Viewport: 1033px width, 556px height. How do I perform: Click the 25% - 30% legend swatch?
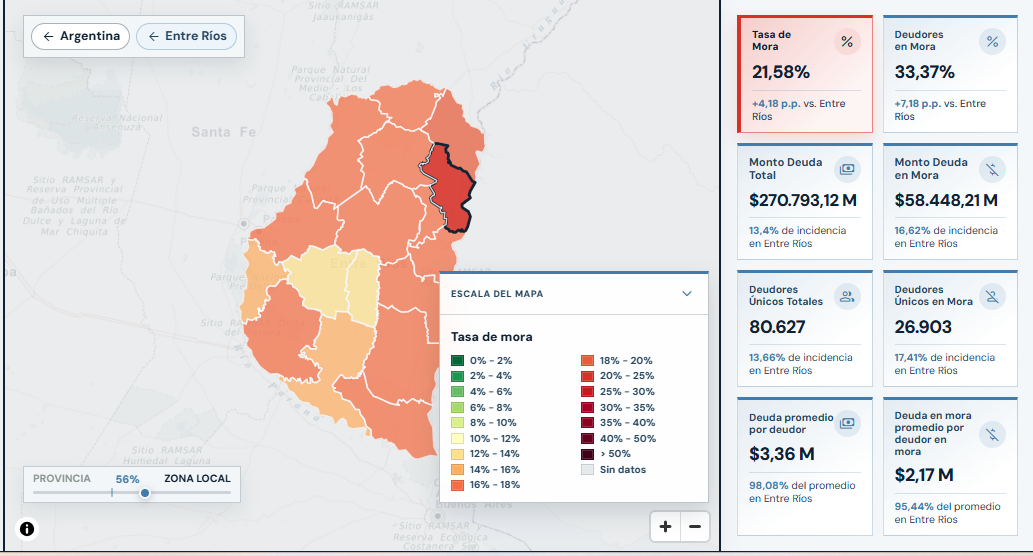tap(587, 391)
